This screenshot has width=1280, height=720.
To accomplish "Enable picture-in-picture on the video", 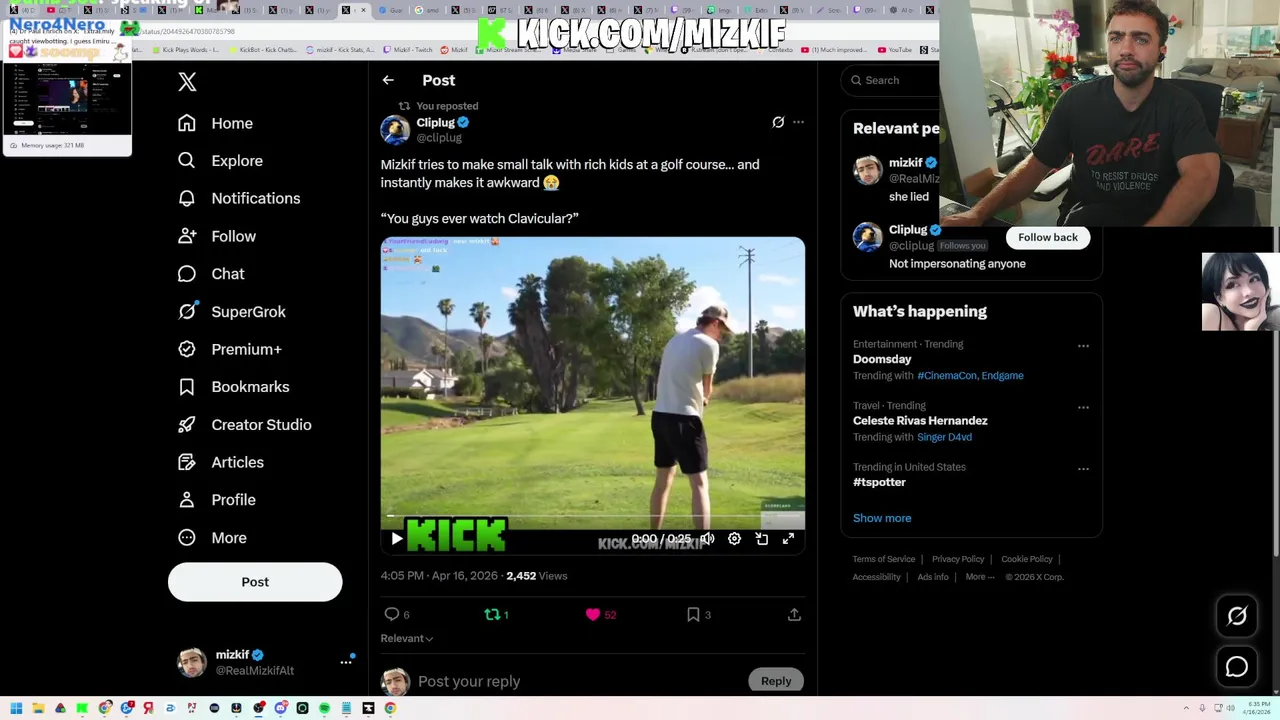I will (x=762, y=539).
